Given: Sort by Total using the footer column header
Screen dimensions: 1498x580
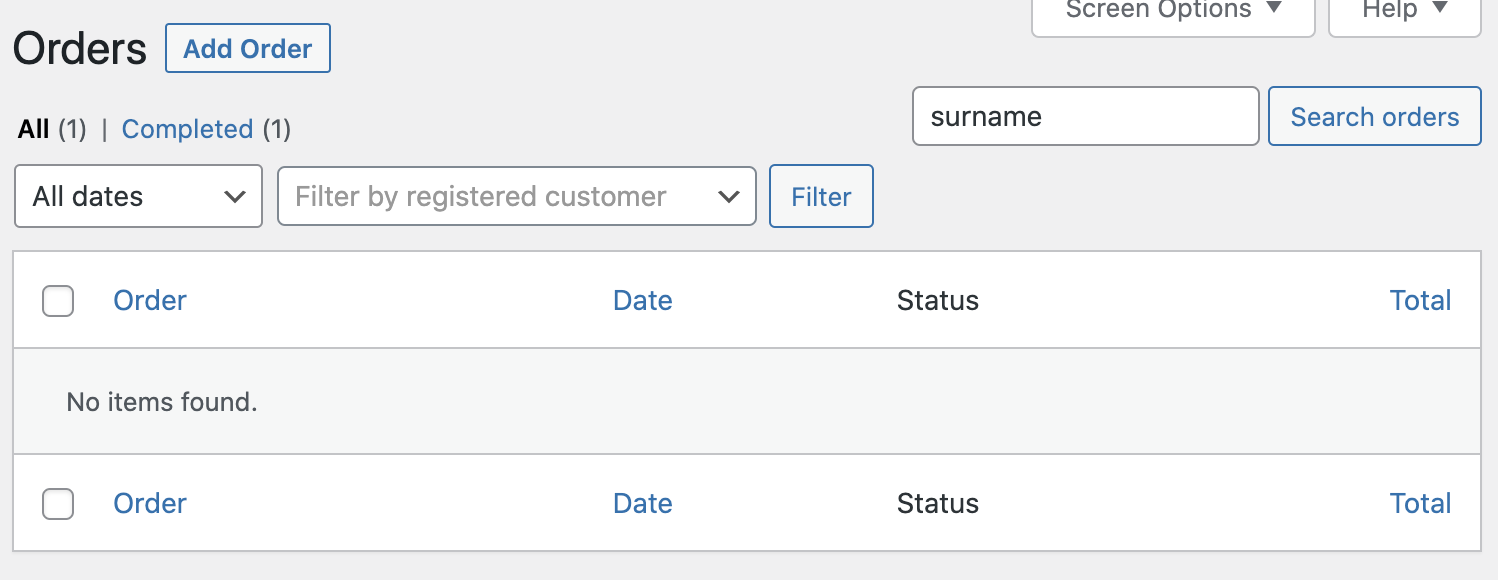Looking at the screenshot, I should click(x=1420, y=503).
